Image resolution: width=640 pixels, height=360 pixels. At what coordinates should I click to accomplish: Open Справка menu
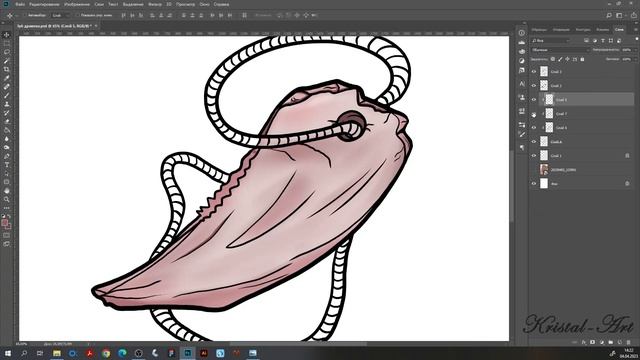coord(221,4)
